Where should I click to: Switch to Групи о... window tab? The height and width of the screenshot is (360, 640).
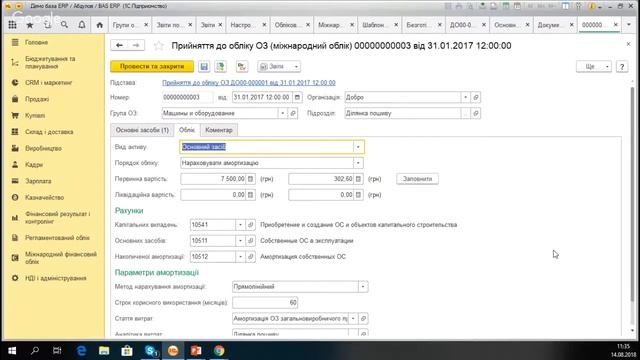(125, 25)
